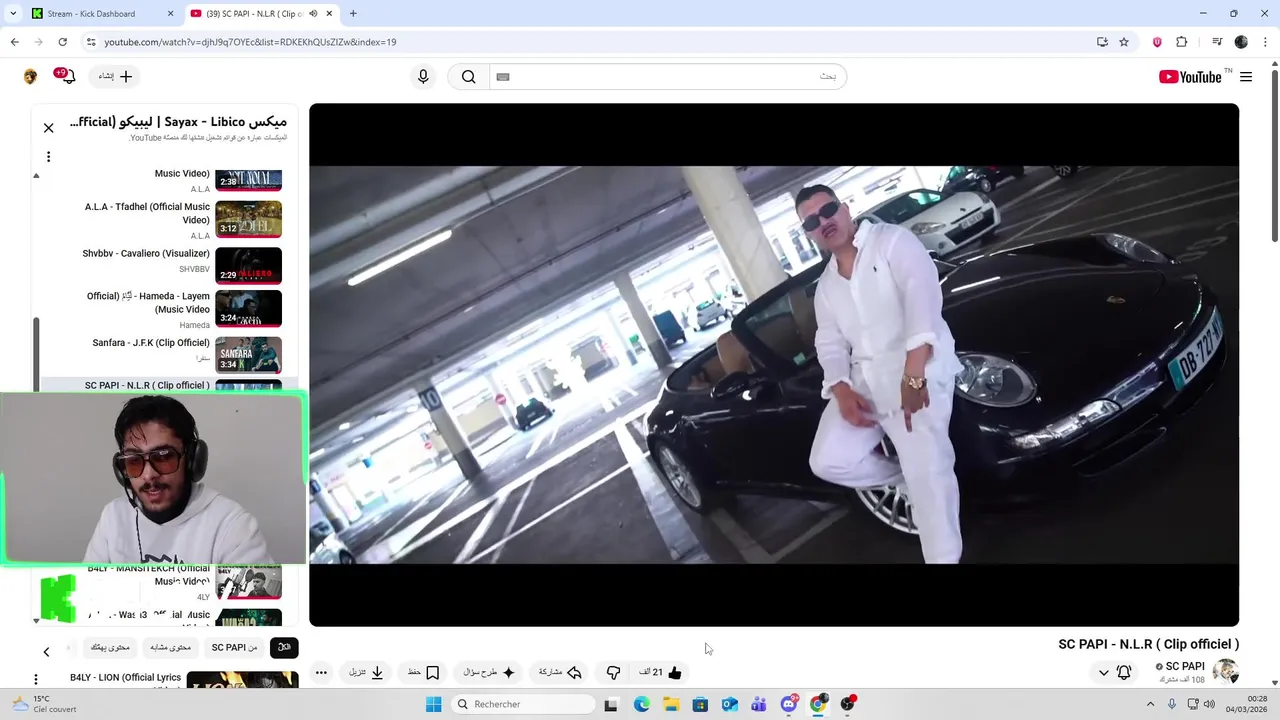Focus the YouTube search input field

tap(668, 77)
